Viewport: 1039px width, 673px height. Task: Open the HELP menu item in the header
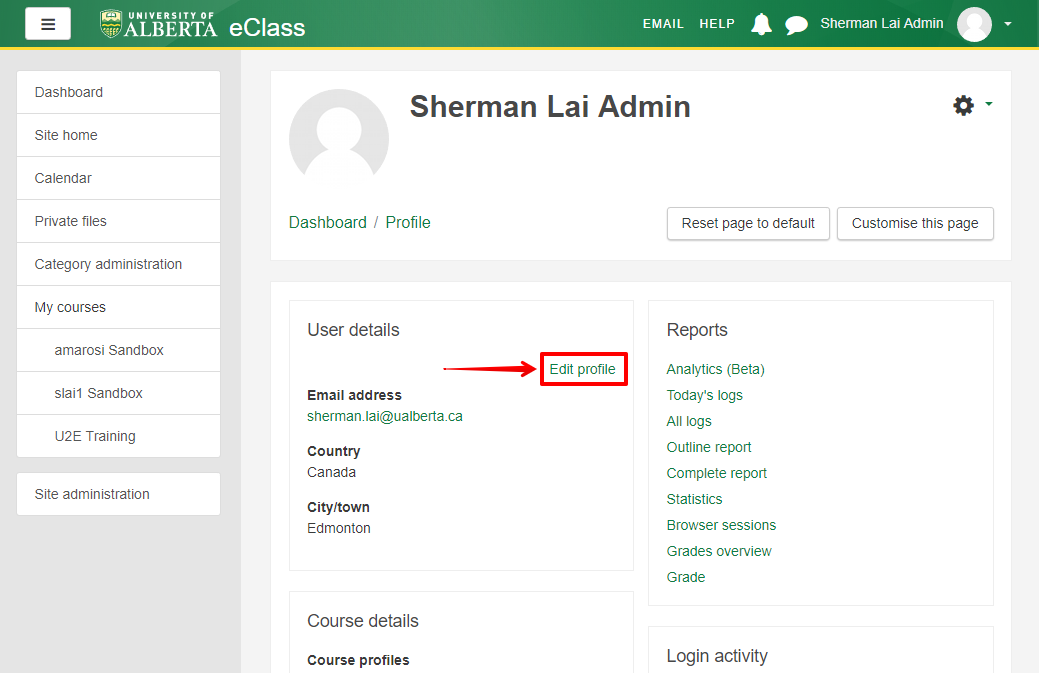[x=716, y=24]
